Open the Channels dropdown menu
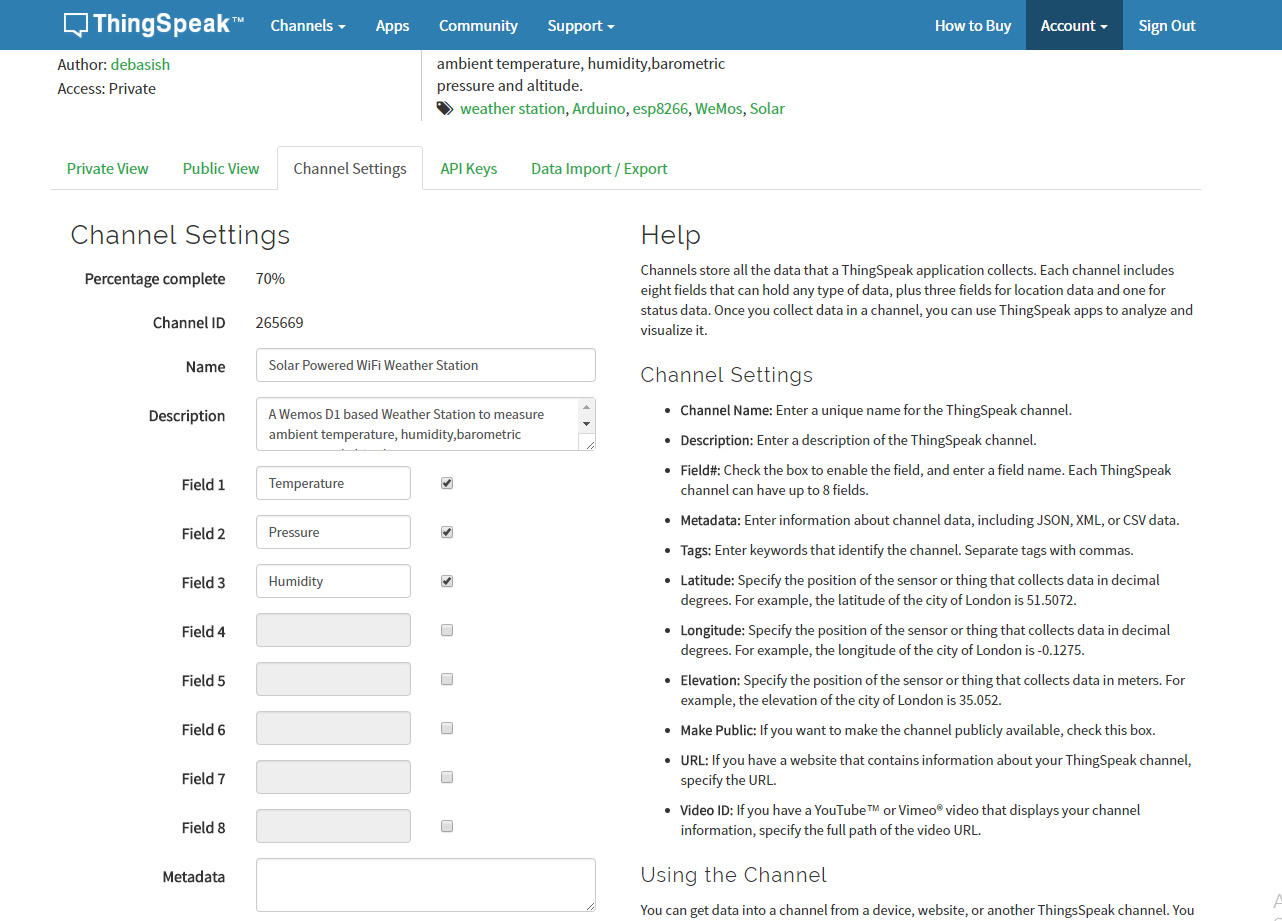 (x=307, y=26)
